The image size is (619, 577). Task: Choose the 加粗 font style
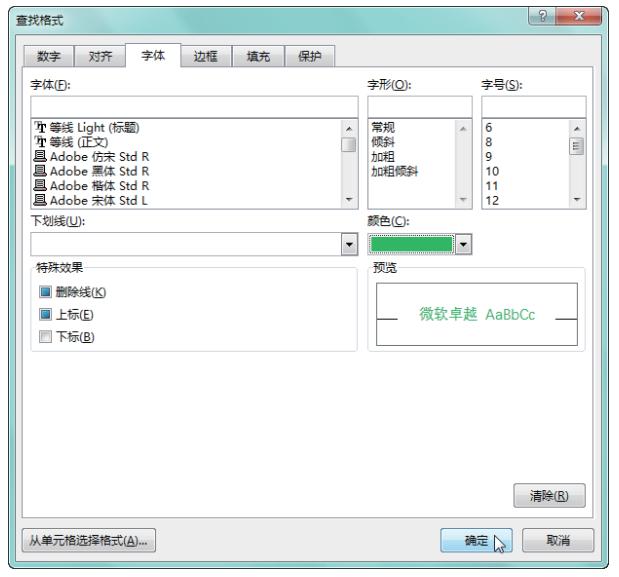383,157
